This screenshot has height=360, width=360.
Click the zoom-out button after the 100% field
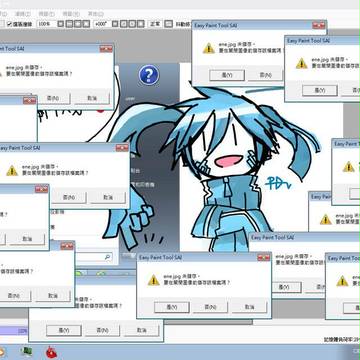click(x=69, y=24)
